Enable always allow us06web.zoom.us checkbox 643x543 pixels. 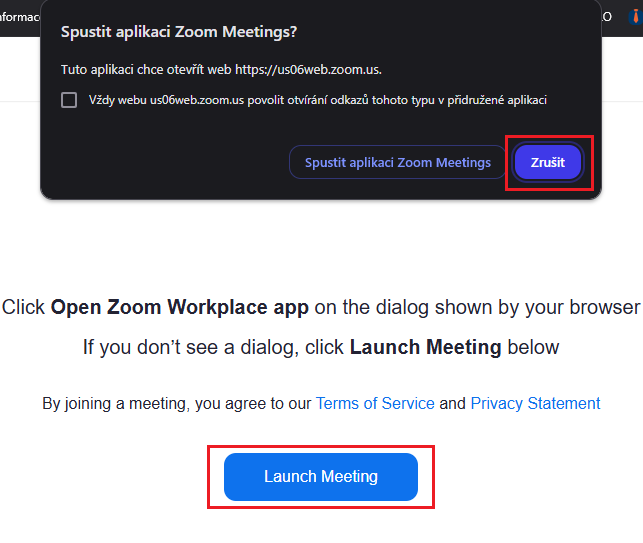coord(69,100)
